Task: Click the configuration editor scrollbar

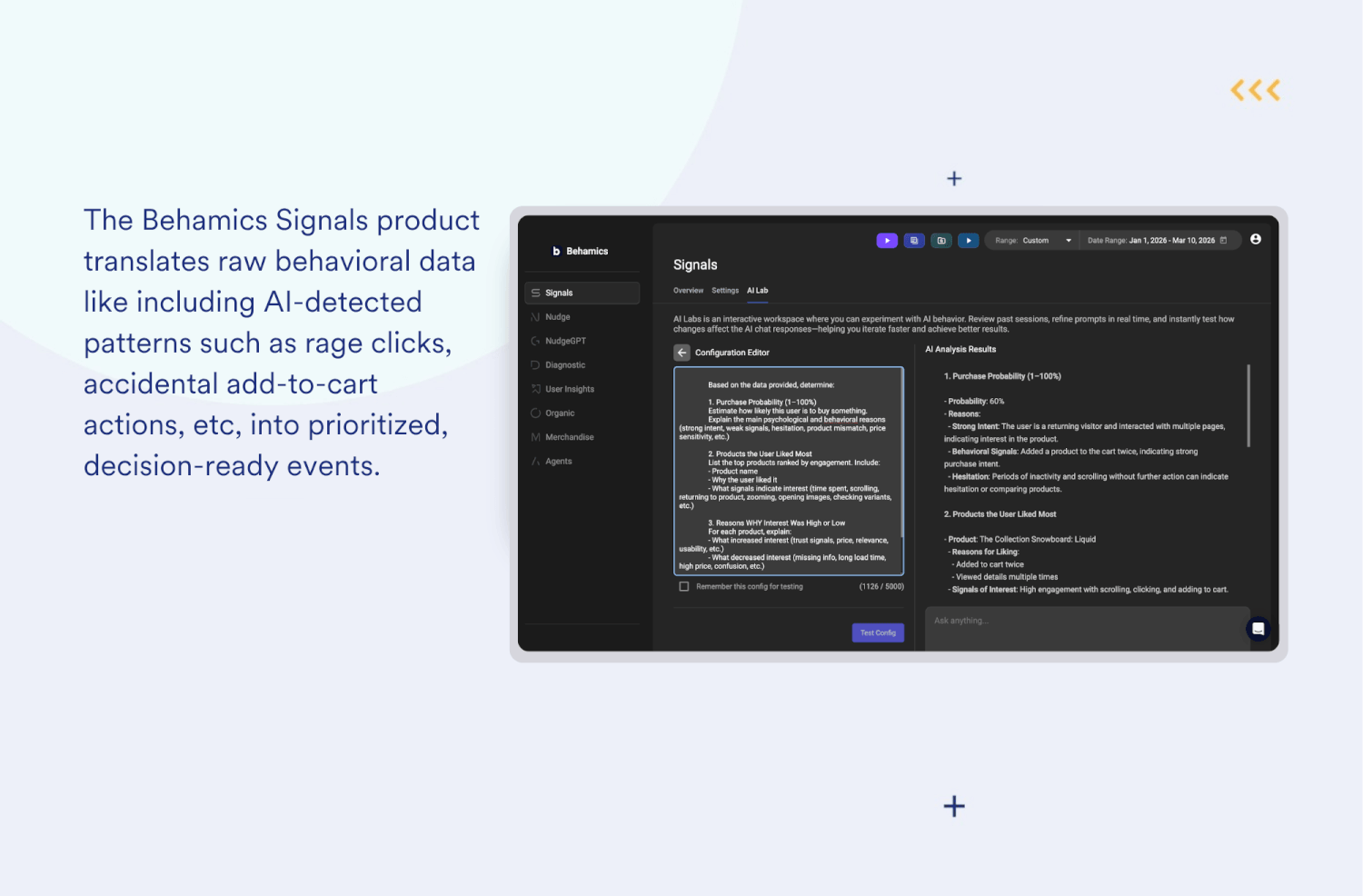Action: 901,452
